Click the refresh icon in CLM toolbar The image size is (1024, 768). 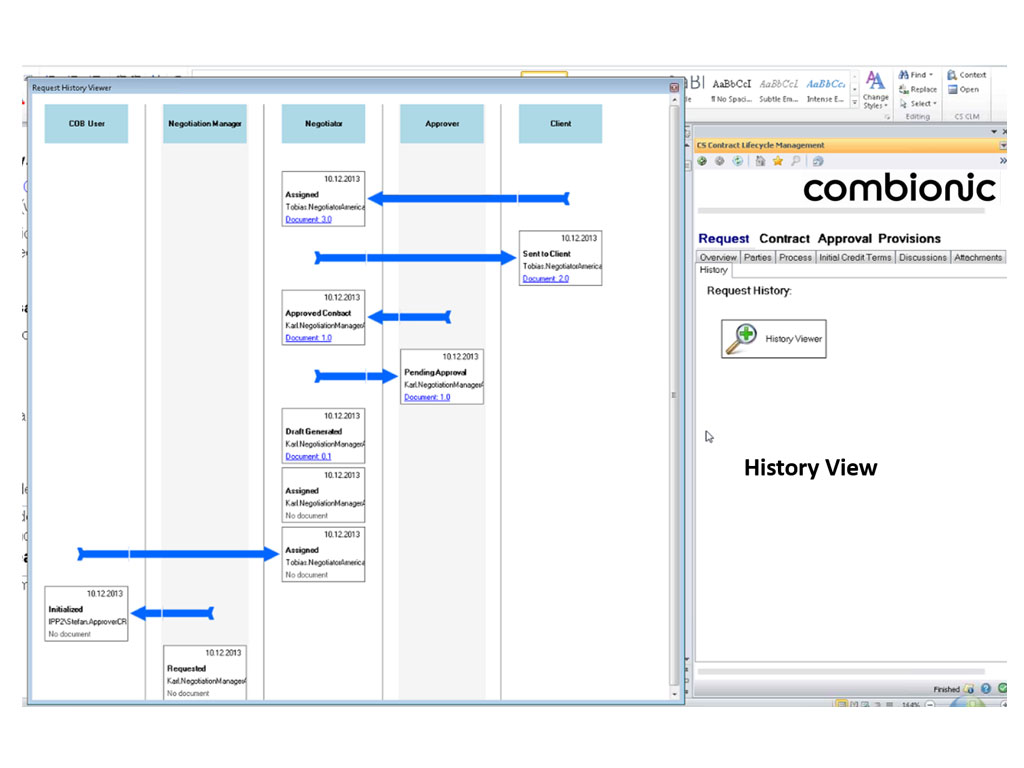point(737,161)
